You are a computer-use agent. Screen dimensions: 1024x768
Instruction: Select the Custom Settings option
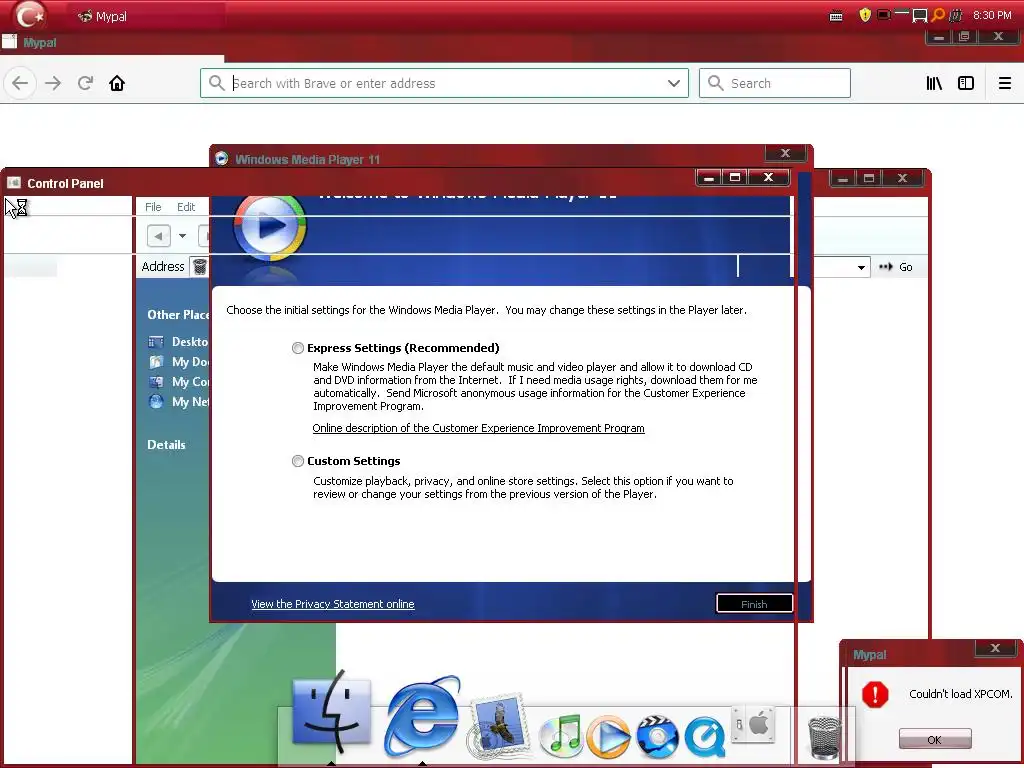tap(298, 461)
